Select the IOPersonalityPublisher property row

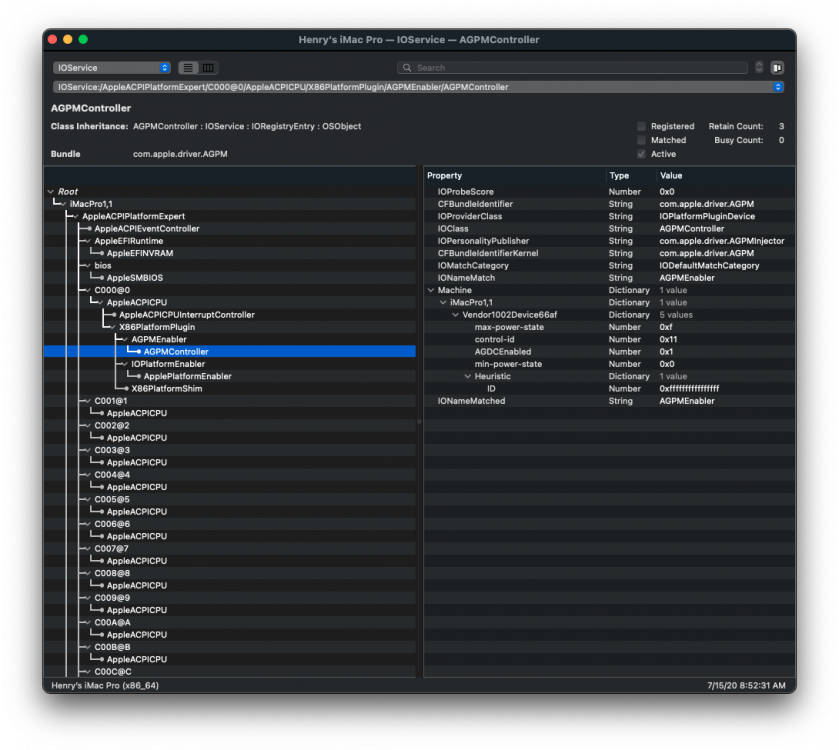[609, 241]
